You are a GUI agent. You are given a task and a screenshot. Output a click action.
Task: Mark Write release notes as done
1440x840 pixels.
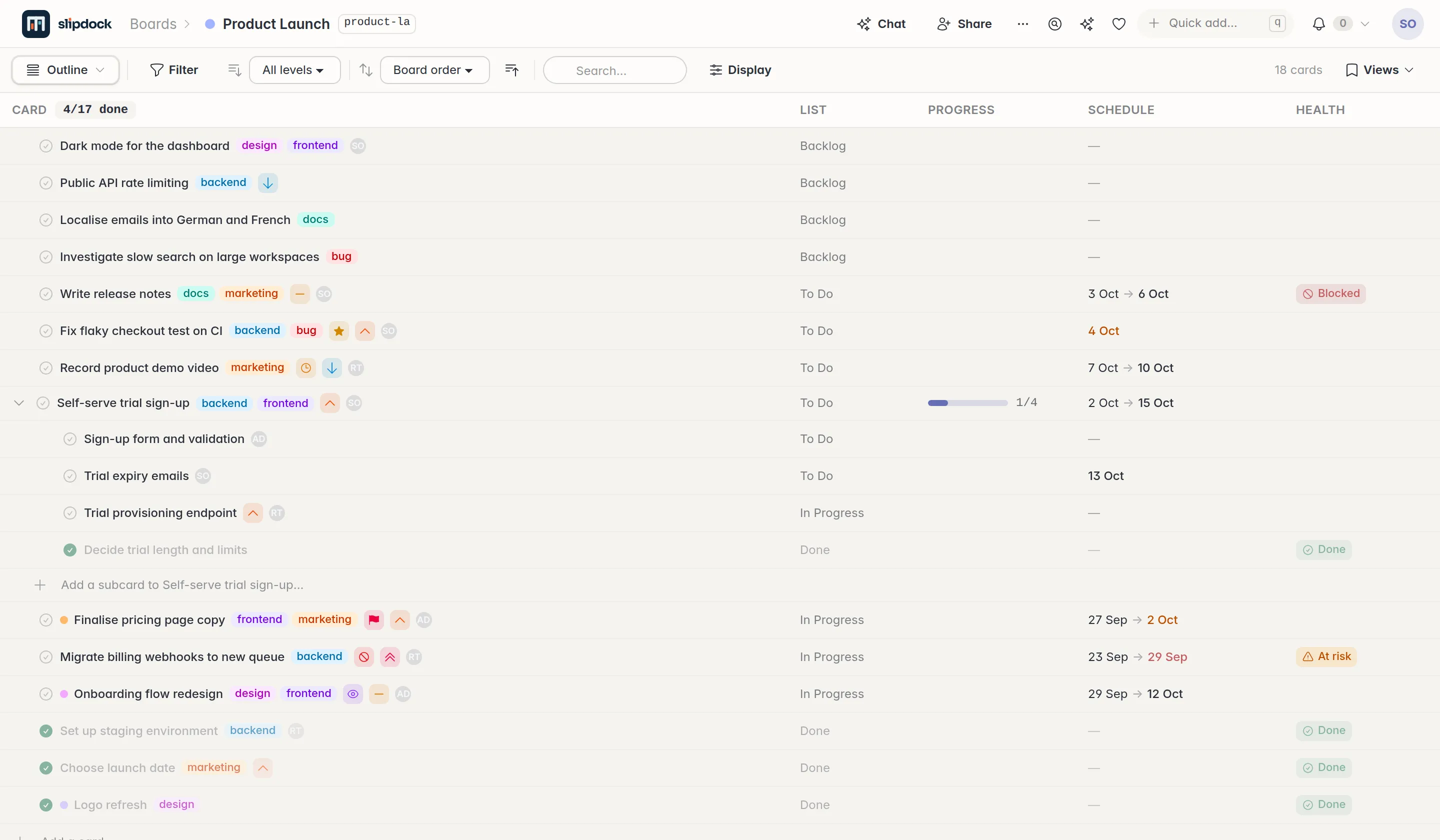tap(45, 293)
